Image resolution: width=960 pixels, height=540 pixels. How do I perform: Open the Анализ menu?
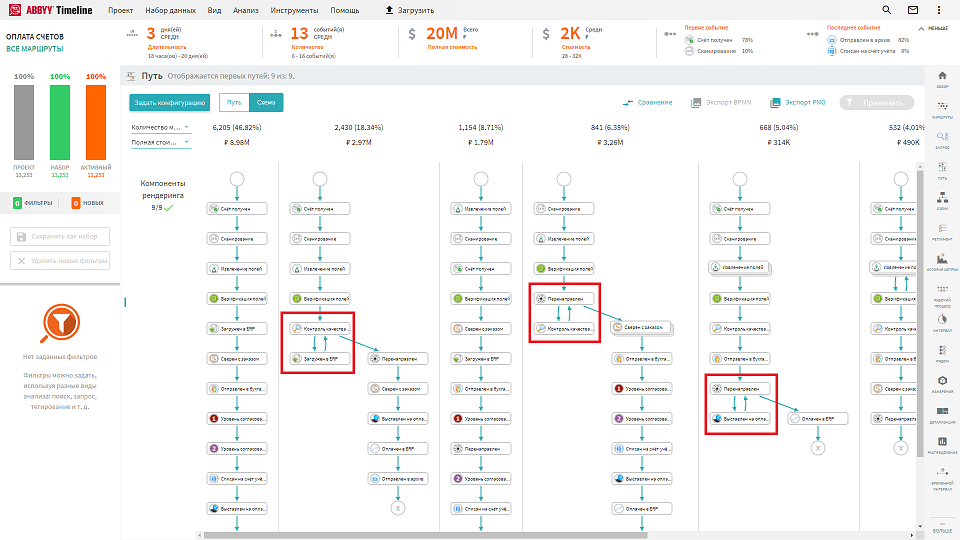pos(246,10)
